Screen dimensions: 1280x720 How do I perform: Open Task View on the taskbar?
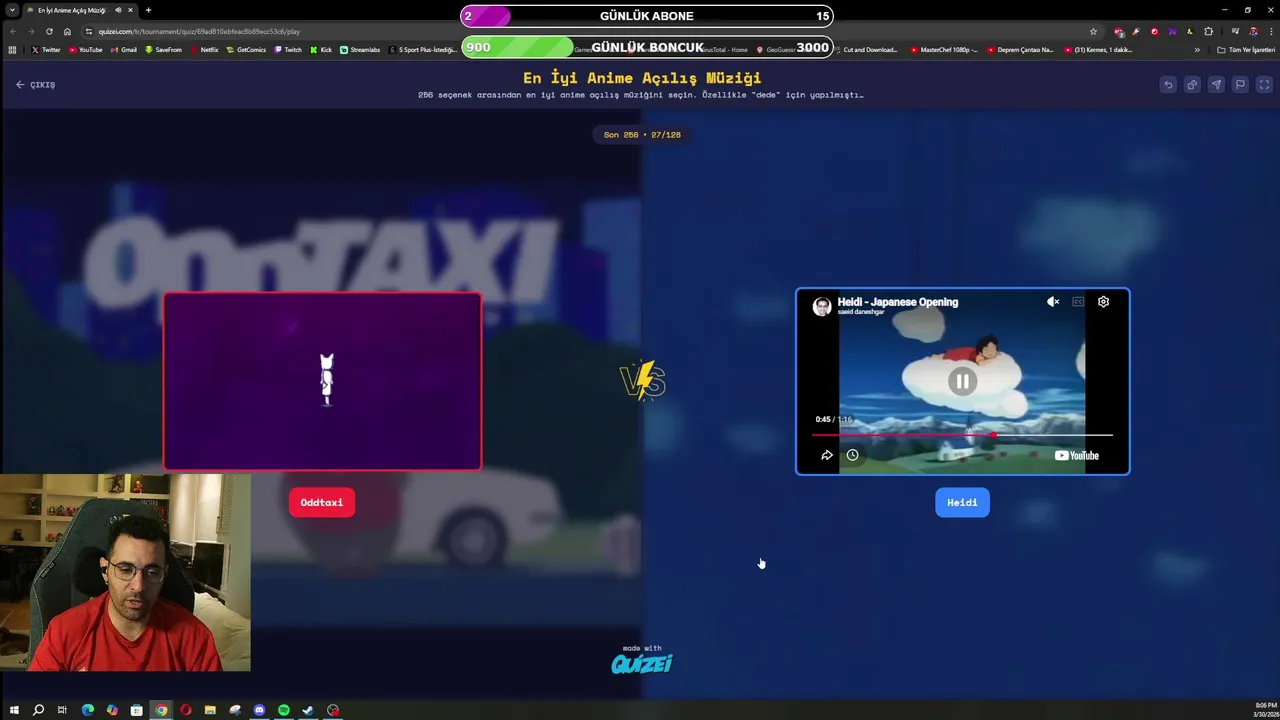pyautogui.click(x=62, y=710)
